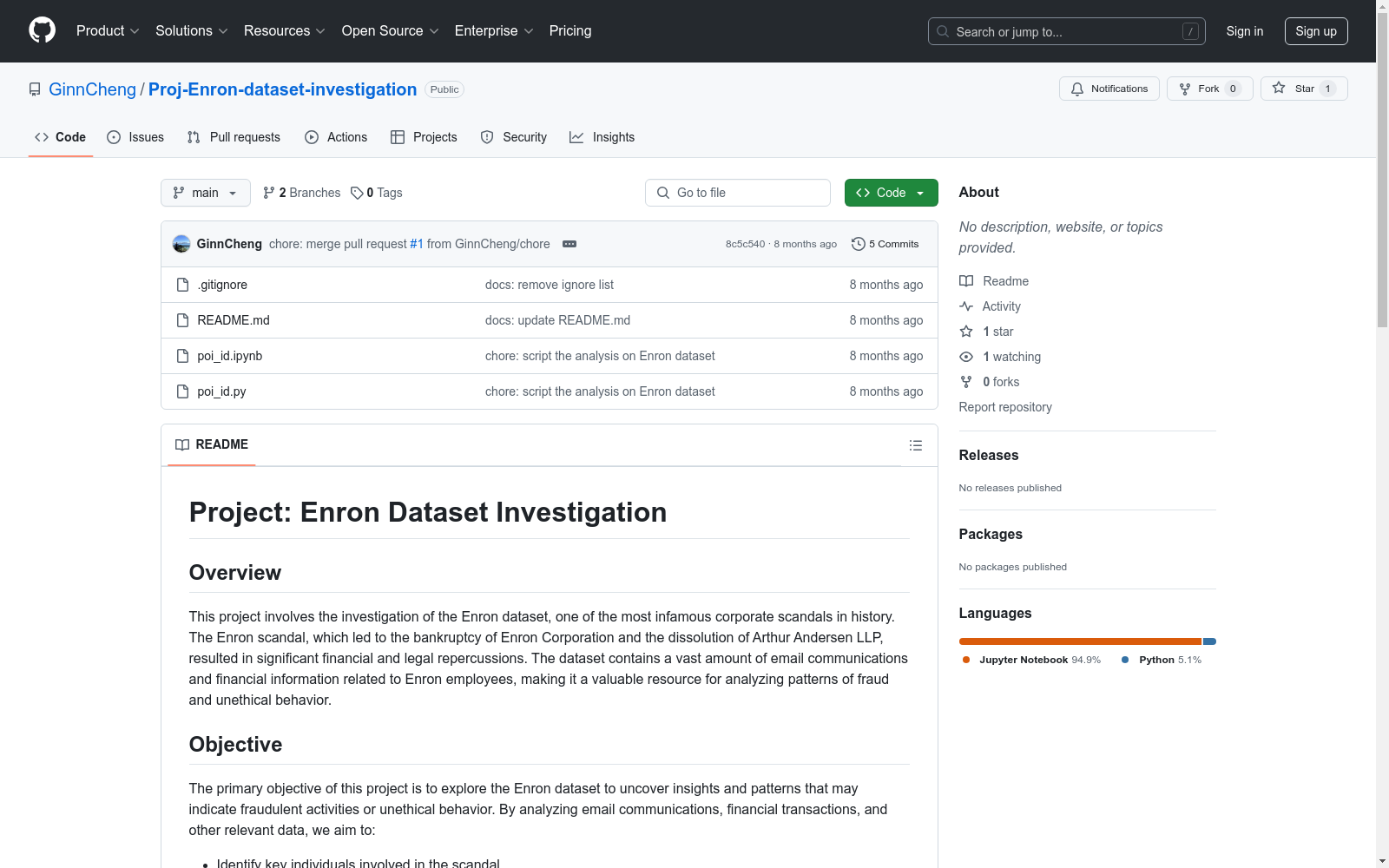The width and height of the screenshot is (1389, 868).
Task: Open commit 'docs: remove ignore list'
Action: coord(550,285)
